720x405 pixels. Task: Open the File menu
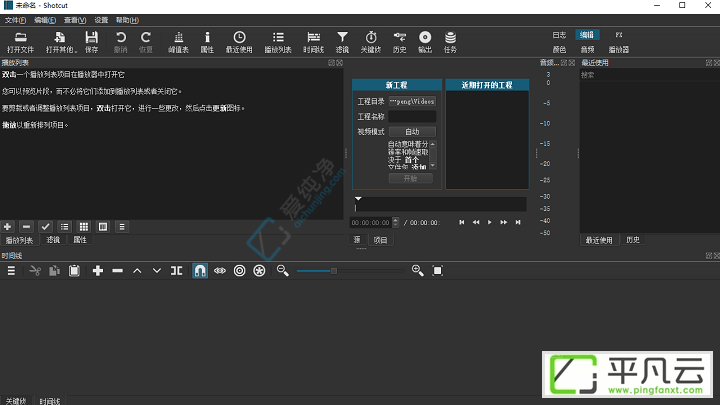(x=15, y=20)
